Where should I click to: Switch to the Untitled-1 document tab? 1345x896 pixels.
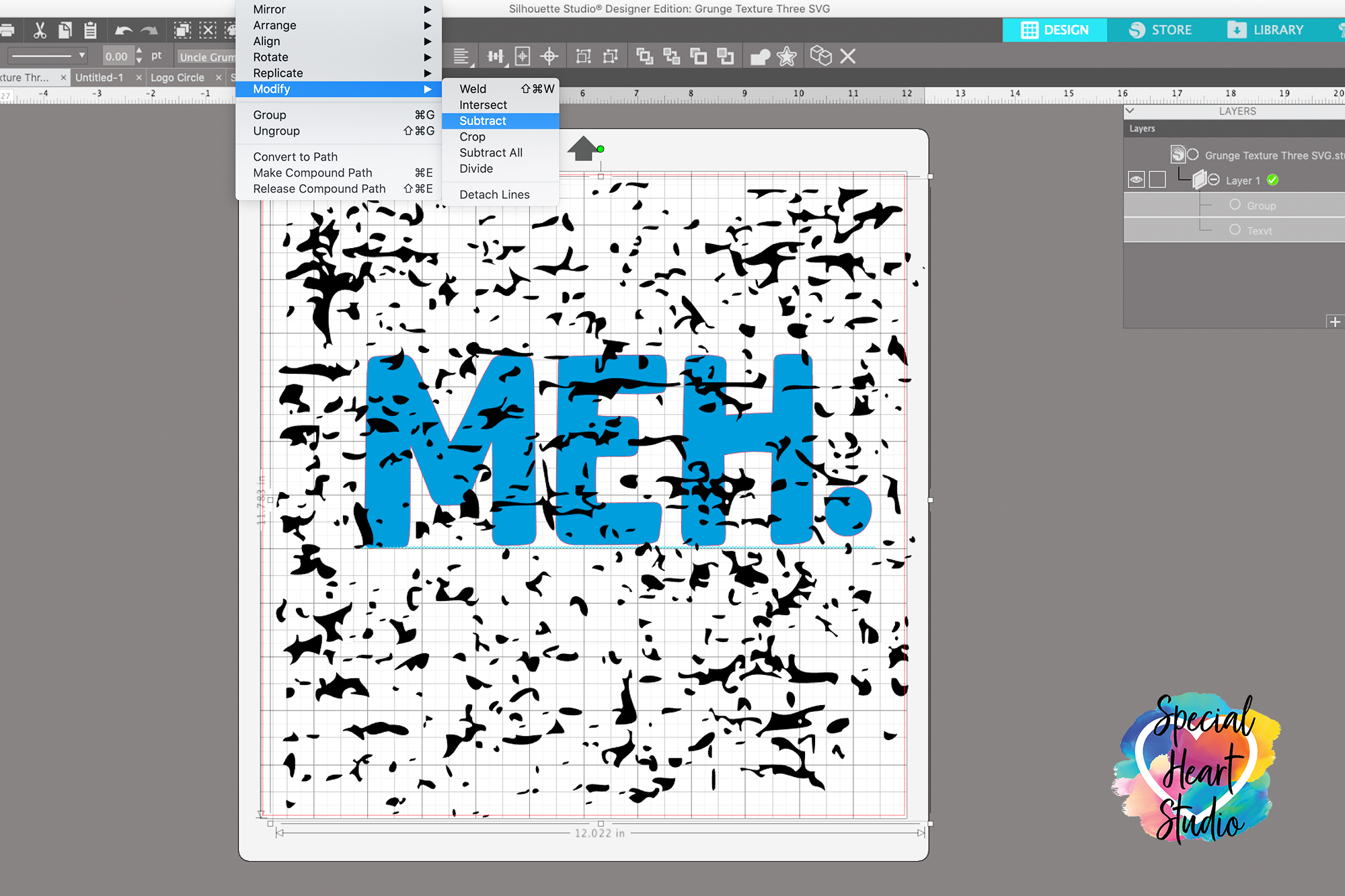pyautogui.click(x=100, y=77)
